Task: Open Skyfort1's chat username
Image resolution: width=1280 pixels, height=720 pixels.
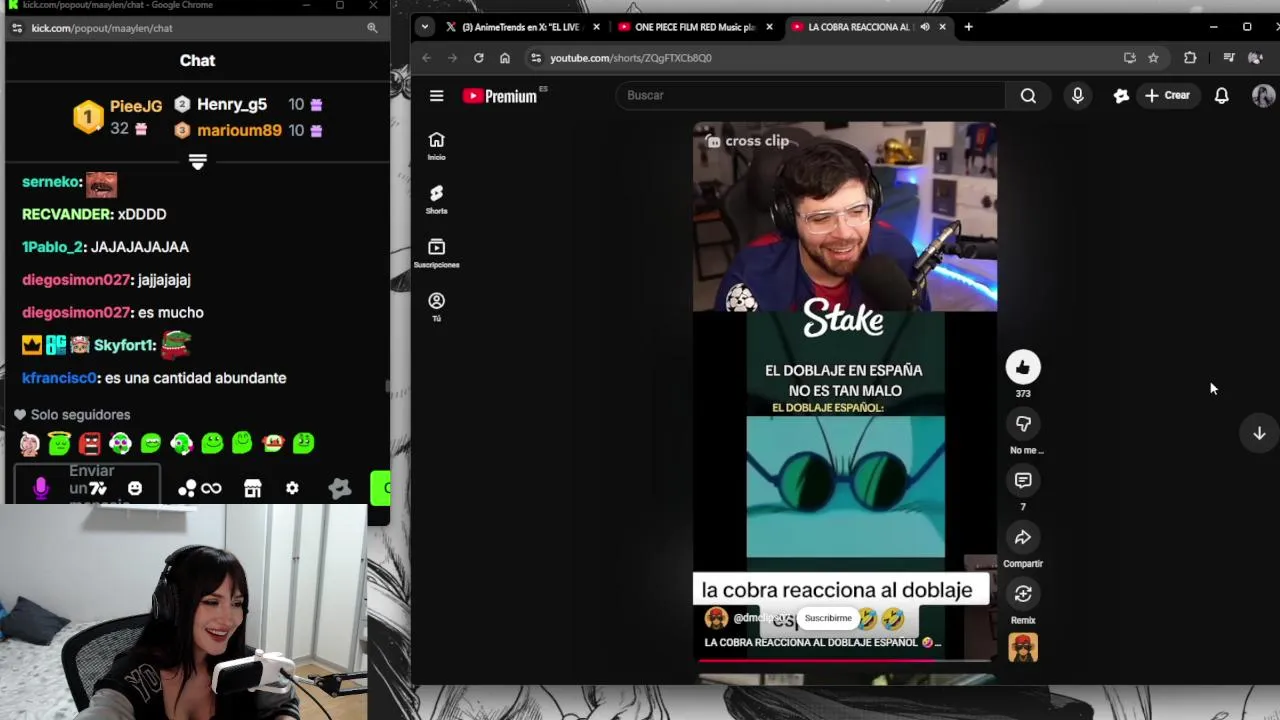Action: (124, 345)
